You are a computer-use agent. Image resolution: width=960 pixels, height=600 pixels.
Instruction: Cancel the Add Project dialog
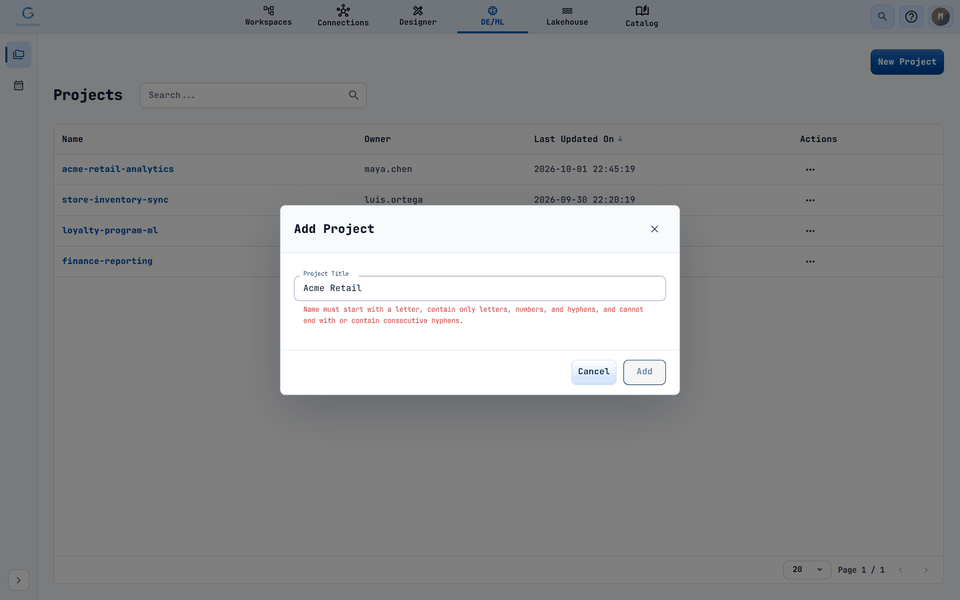[593, 372]
